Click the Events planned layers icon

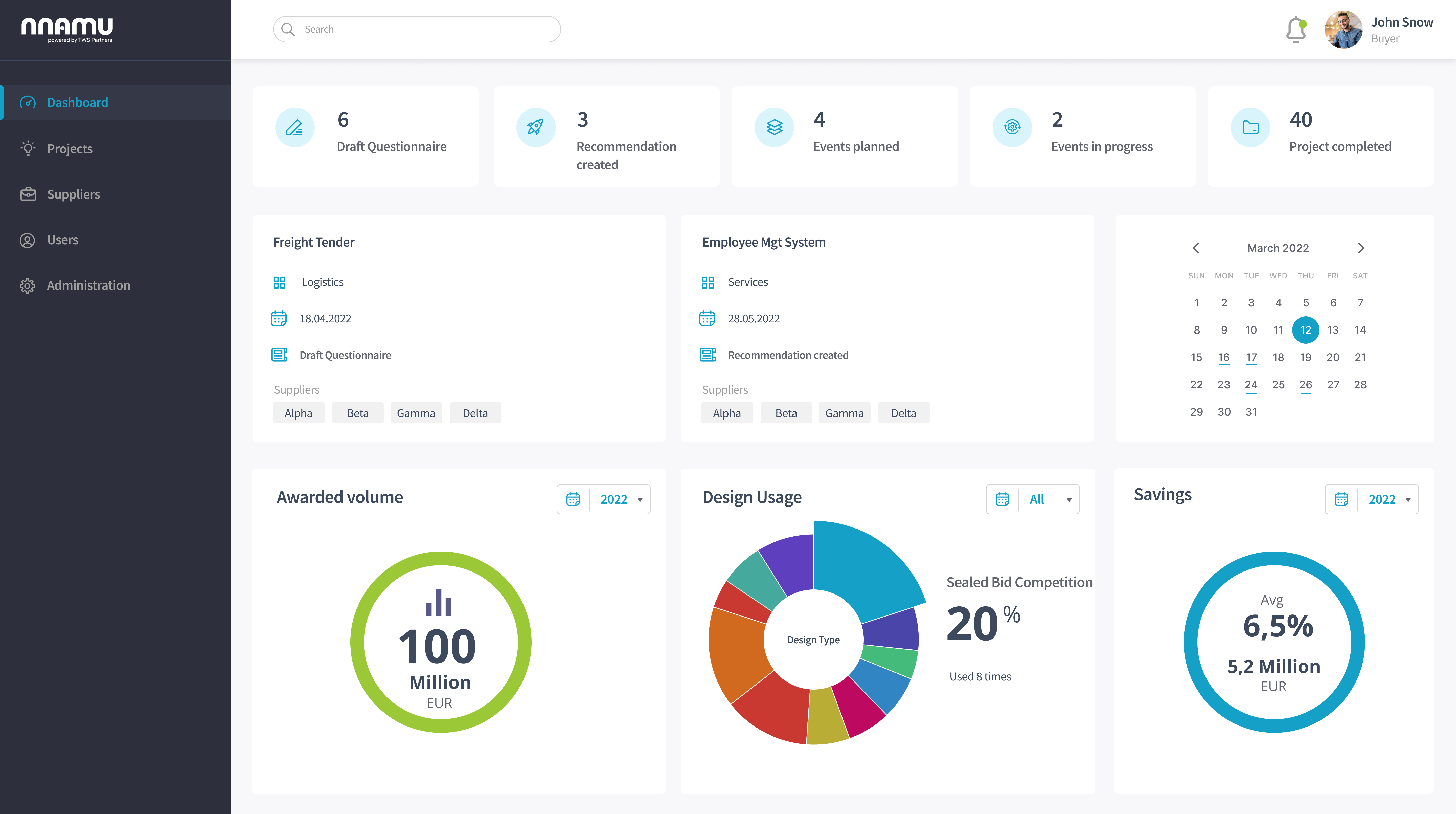point(774,127)
